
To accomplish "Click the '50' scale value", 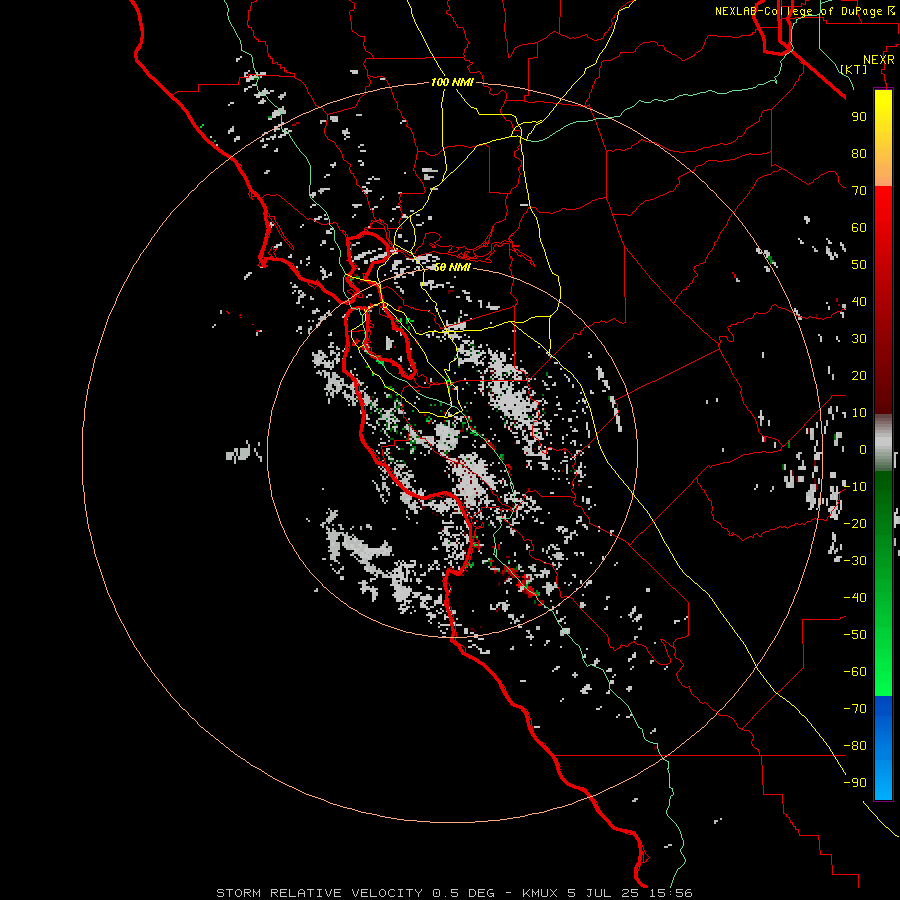I will pos(859,265).
